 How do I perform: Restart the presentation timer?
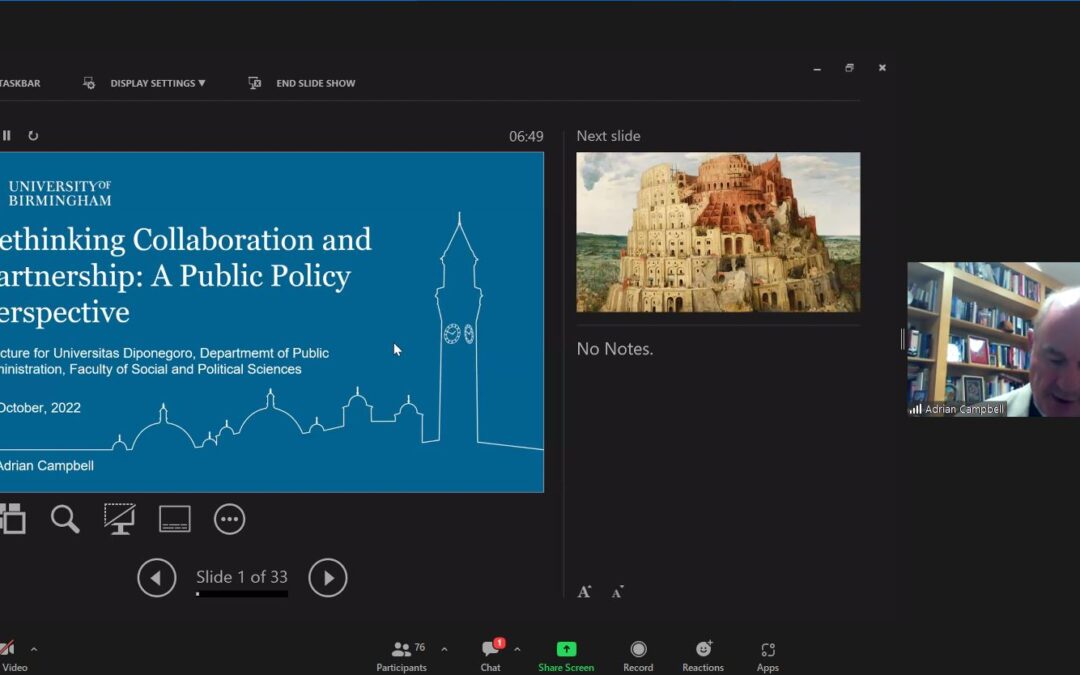(x=33, y=136)
